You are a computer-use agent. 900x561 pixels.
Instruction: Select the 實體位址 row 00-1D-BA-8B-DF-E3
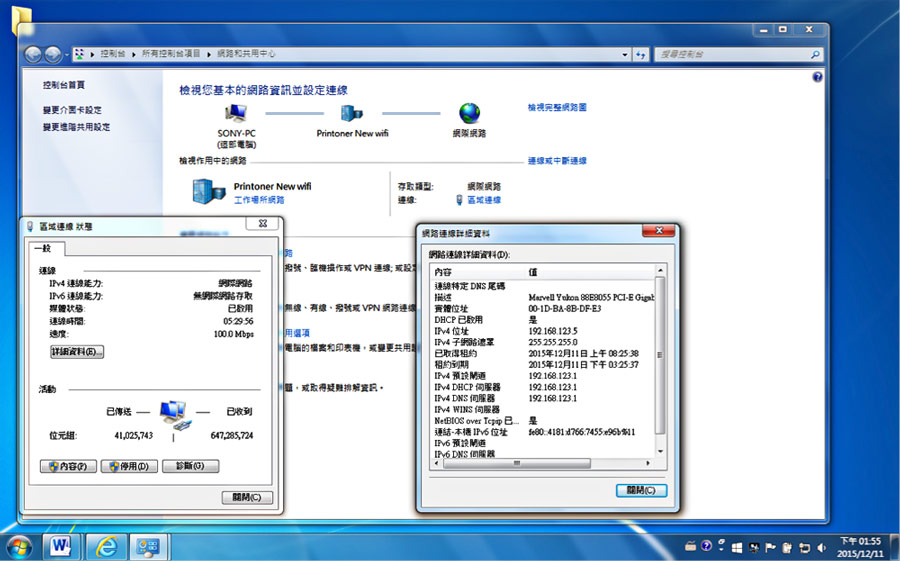[543, 308]
